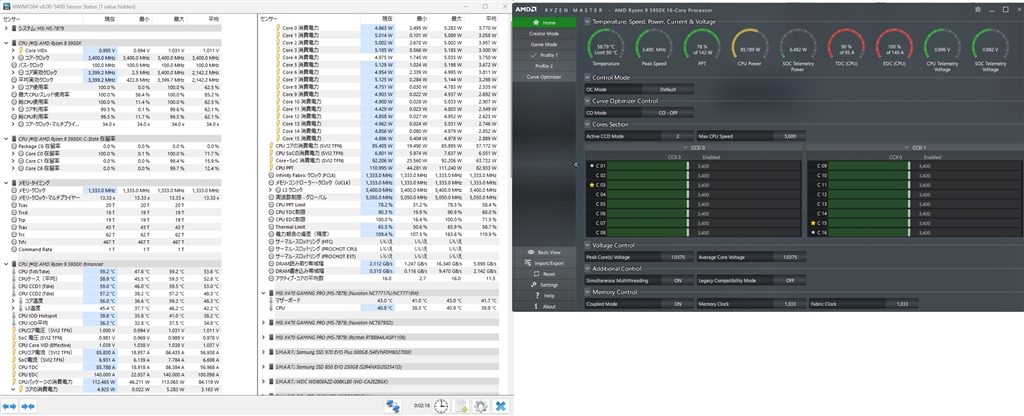Collapse CPU AMD Ryzen 9 5950X Enhanced group
This screenshot has height=416, width=1024.
point(7,264)
